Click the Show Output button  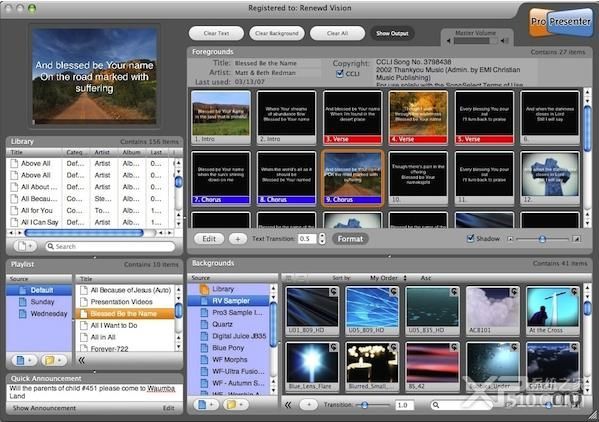click(392, 33)
